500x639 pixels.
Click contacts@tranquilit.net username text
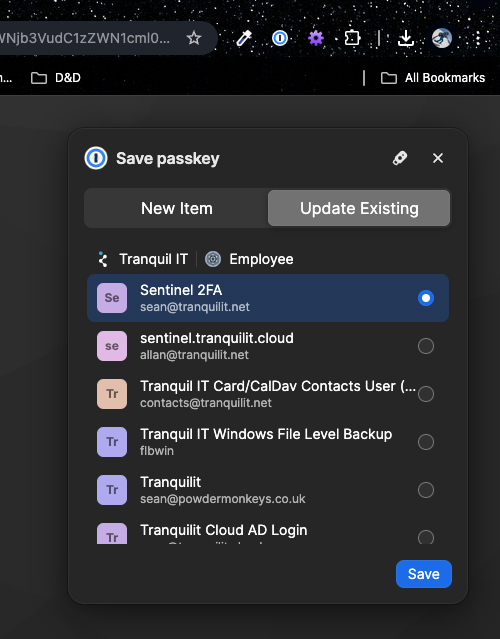(x=206, y=403)
